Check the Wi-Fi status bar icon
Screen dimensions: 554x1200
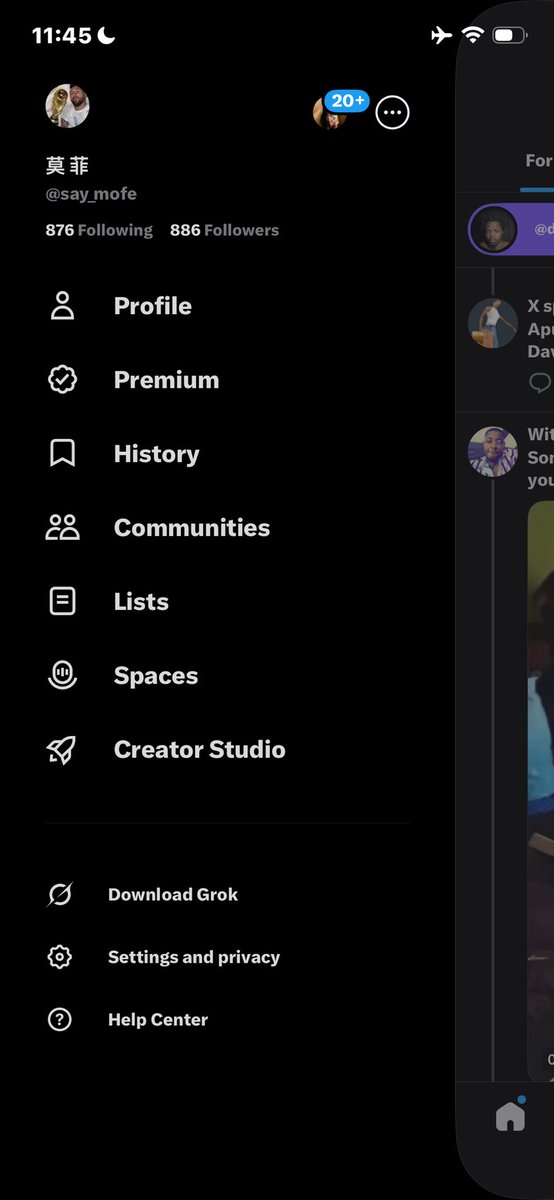point(471,36)
